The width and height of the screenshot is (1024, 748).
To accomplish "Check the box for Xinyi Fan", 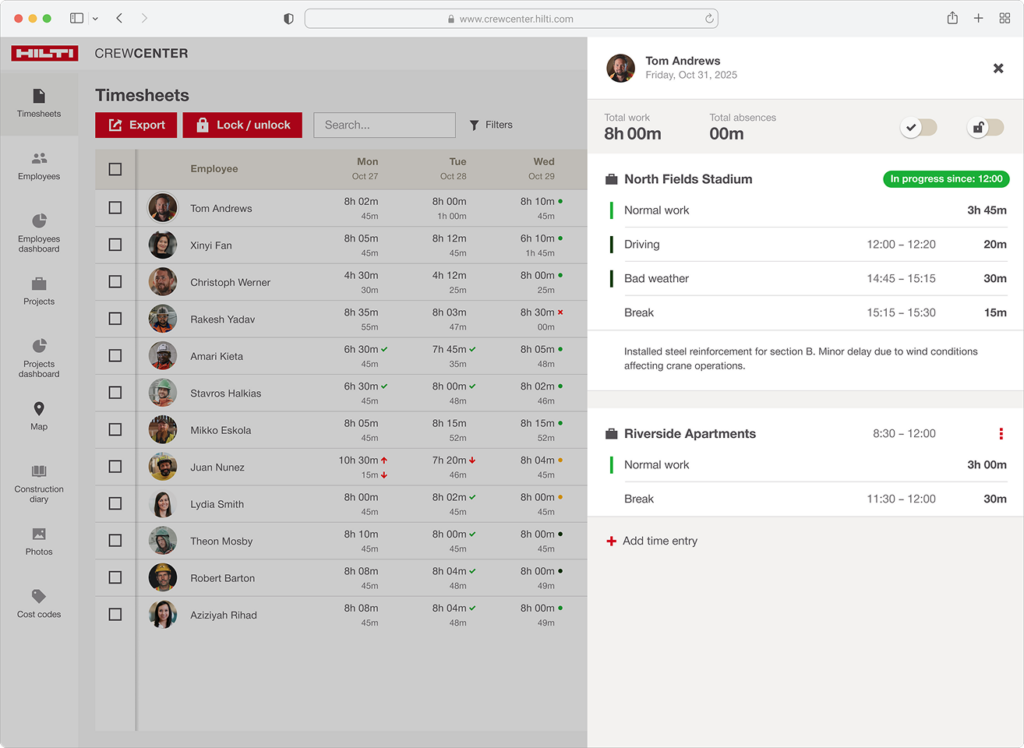I will click(x=115, y=245).
